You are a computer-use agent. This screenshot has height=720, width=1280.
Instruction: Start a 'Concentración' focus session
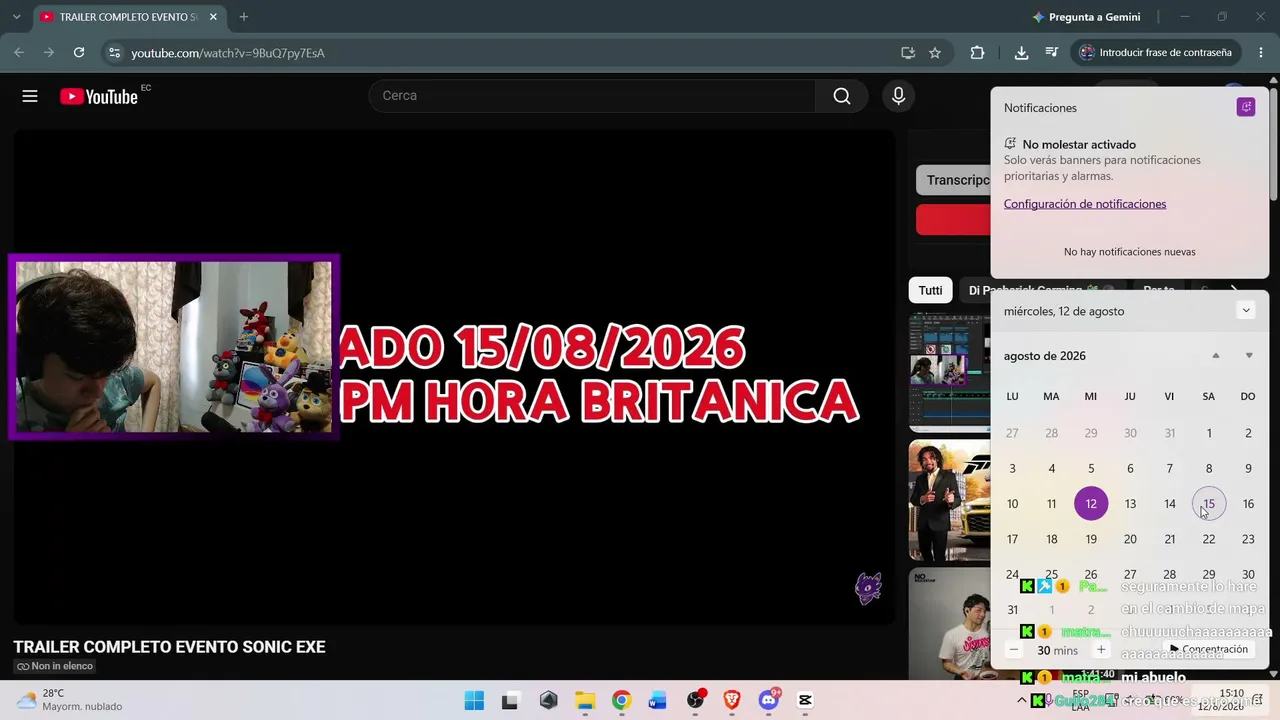click(x=1208, y=649)
